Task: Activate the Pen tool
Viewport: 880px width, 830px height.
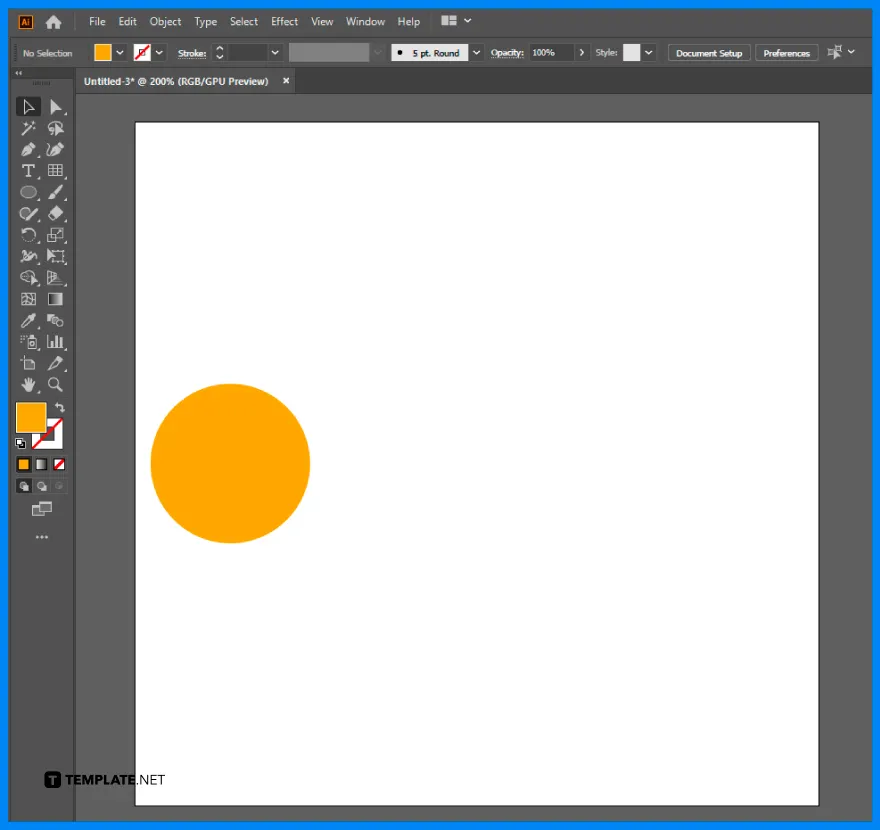Action: point(28,149)
